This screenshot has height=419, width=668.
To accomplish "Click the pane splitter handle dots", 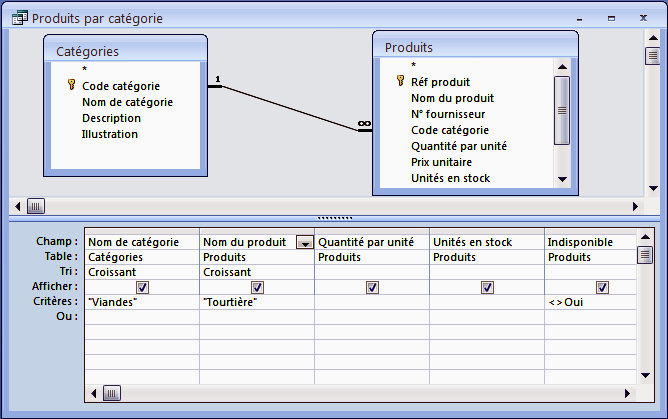I will [x=335, y=218].
